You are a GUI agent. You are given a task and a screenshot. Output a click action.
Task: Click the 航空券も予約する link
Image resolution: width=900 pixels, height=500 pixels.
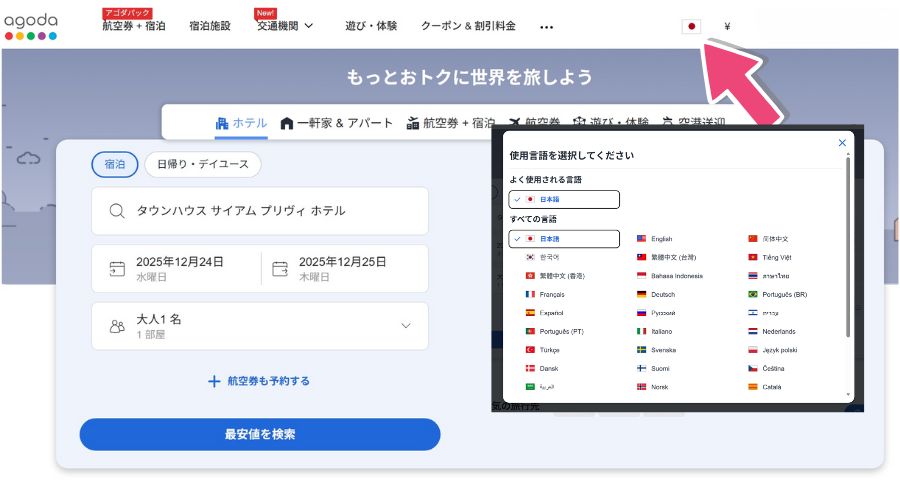pos(259,381)
